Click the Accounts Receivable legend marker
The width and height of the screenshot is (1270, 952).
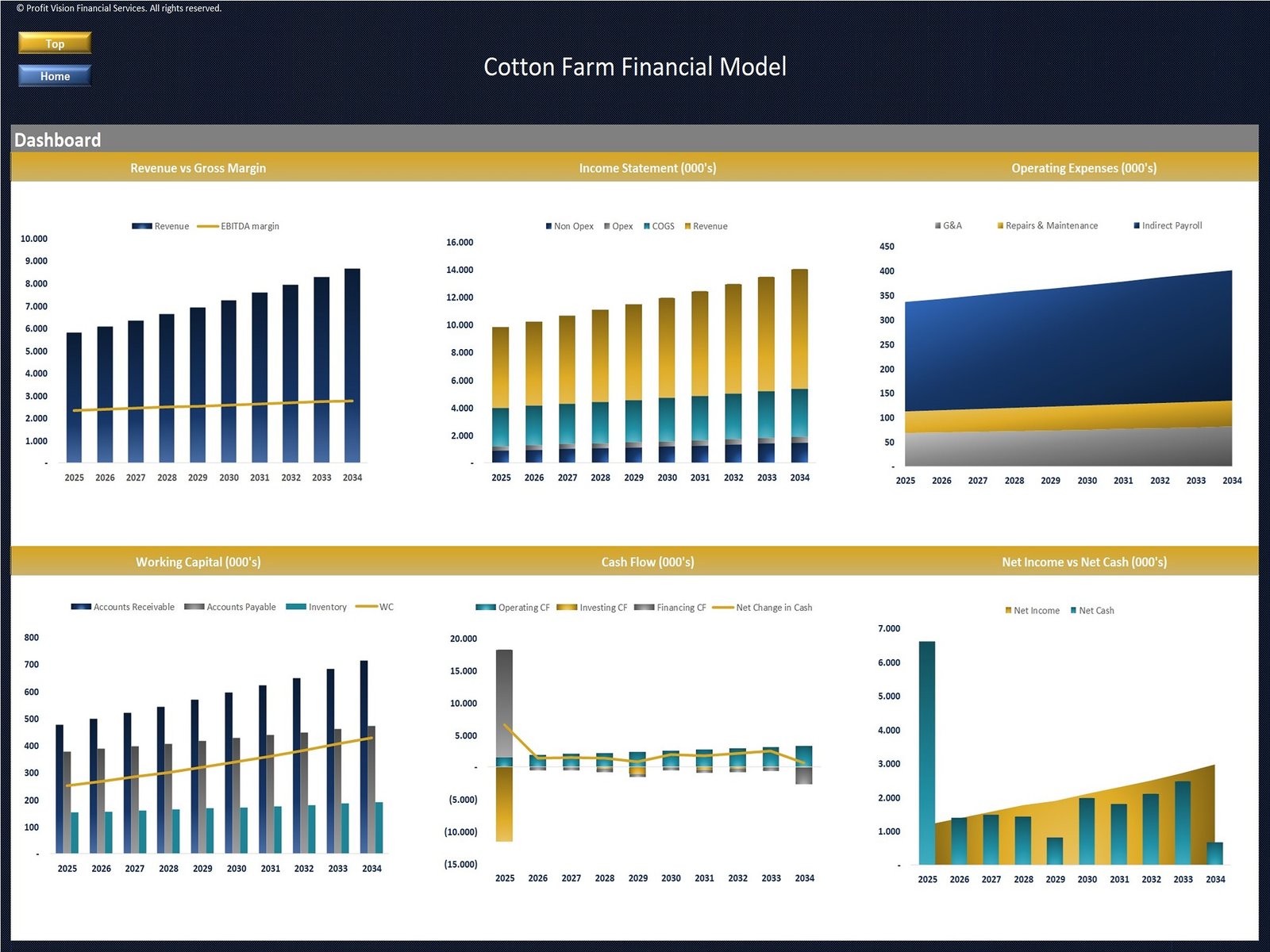[x=81, y=607]
